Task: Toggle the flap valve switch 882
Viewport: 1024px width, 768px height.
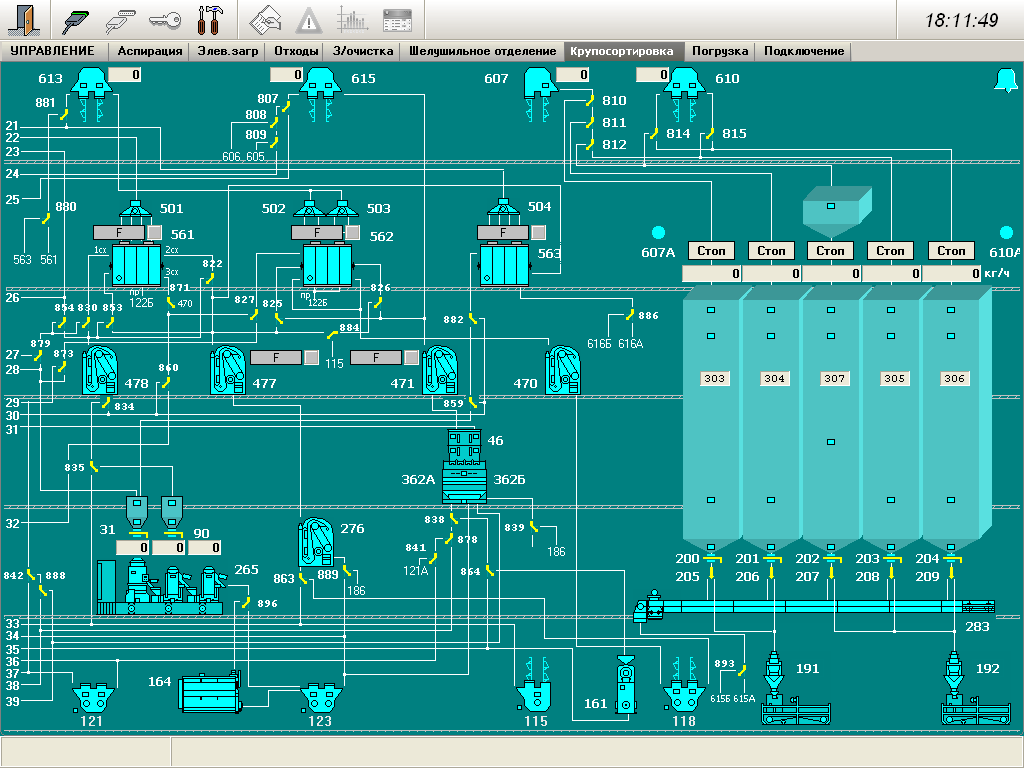Action: pos(474,320)
